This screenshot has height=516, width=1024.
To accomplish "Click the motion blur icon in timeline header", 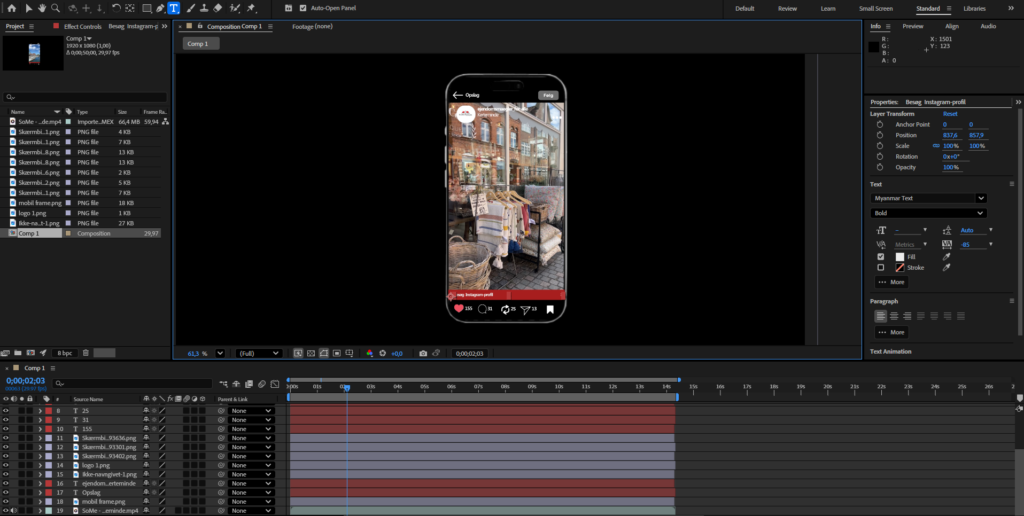I will 261,384.
